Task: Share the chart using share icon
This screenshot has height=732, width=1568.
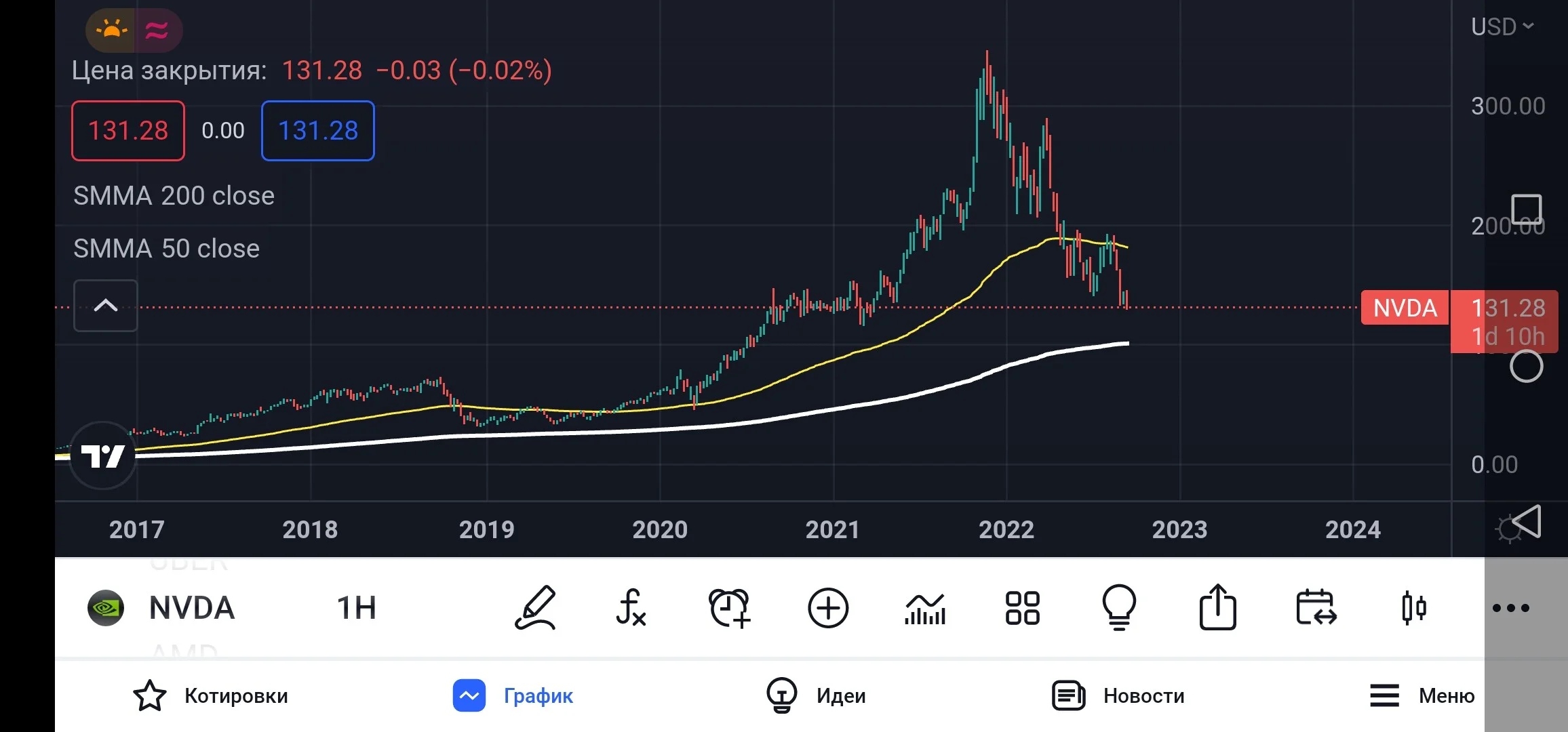Action: pos(1217,607)
